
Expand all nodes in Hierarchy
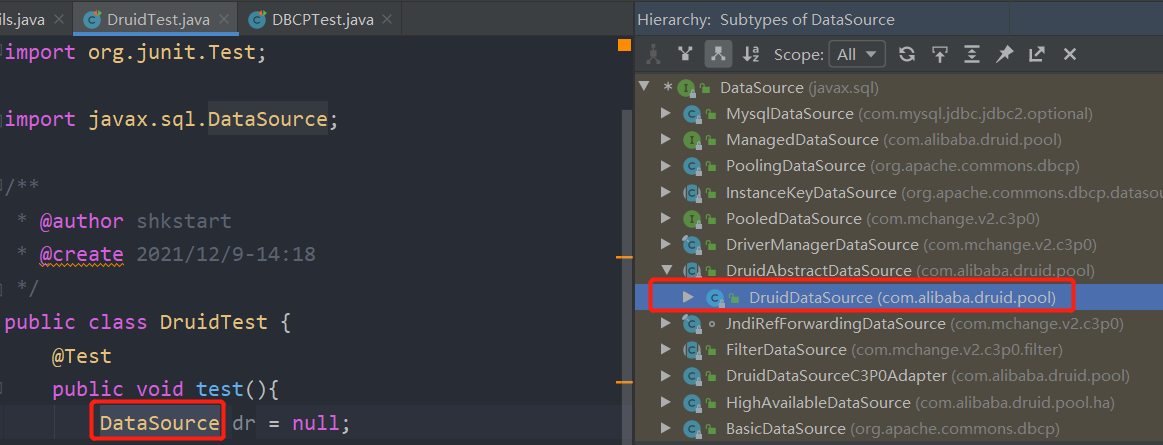pos(972,54)
